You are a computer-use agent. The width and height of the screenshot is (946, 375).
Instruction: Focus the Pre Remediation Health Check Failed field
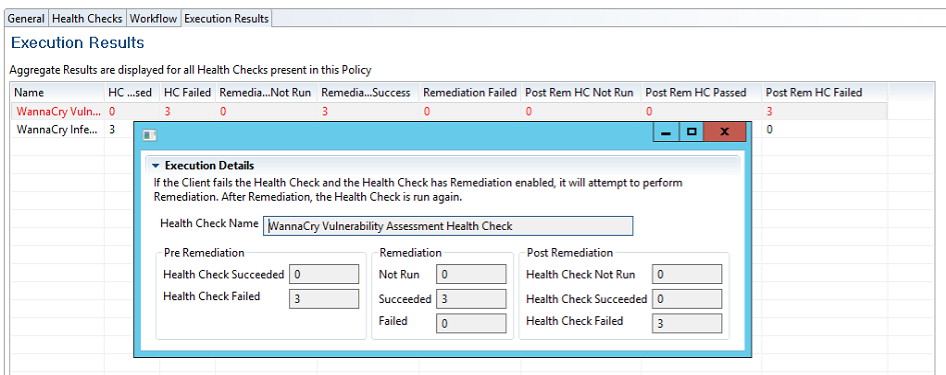pyautogui.click(x=324, y=299)
